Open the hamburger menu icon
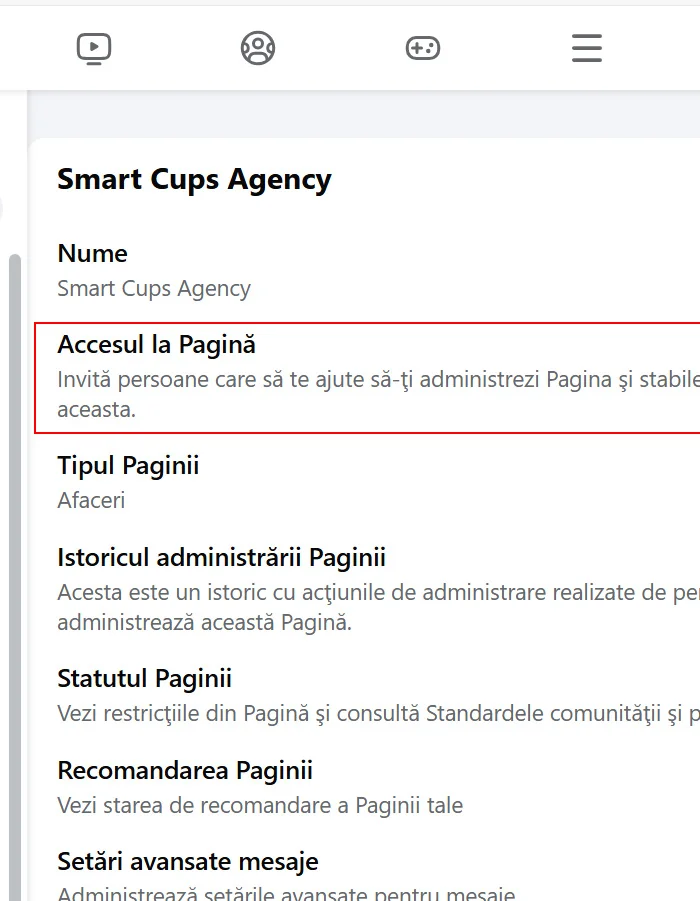This screenshot has width=700, height=901. (x=587, y=48)
